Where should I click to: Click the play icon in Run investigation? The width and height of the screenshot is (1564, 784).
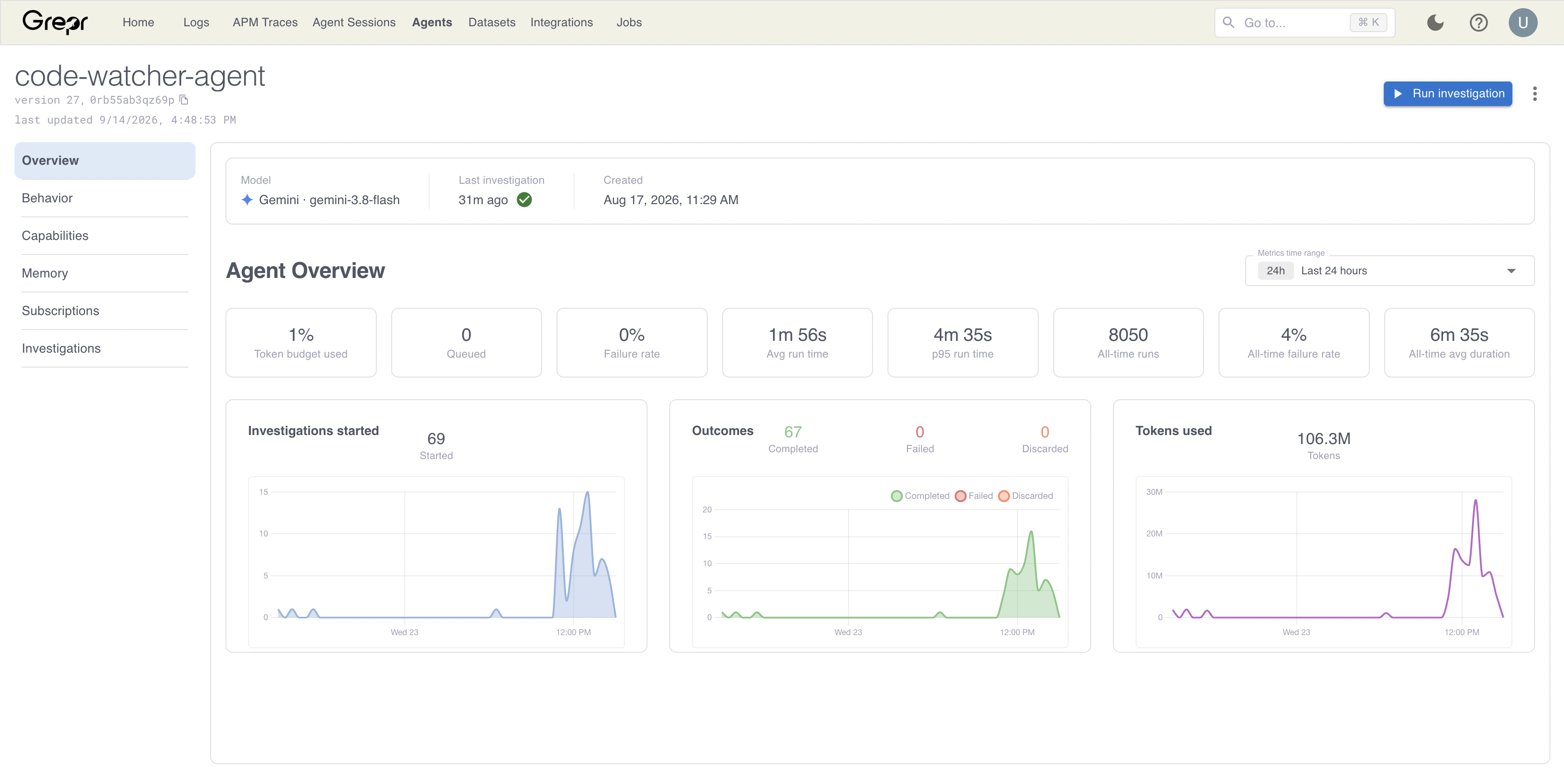(x=1398, y=93)
